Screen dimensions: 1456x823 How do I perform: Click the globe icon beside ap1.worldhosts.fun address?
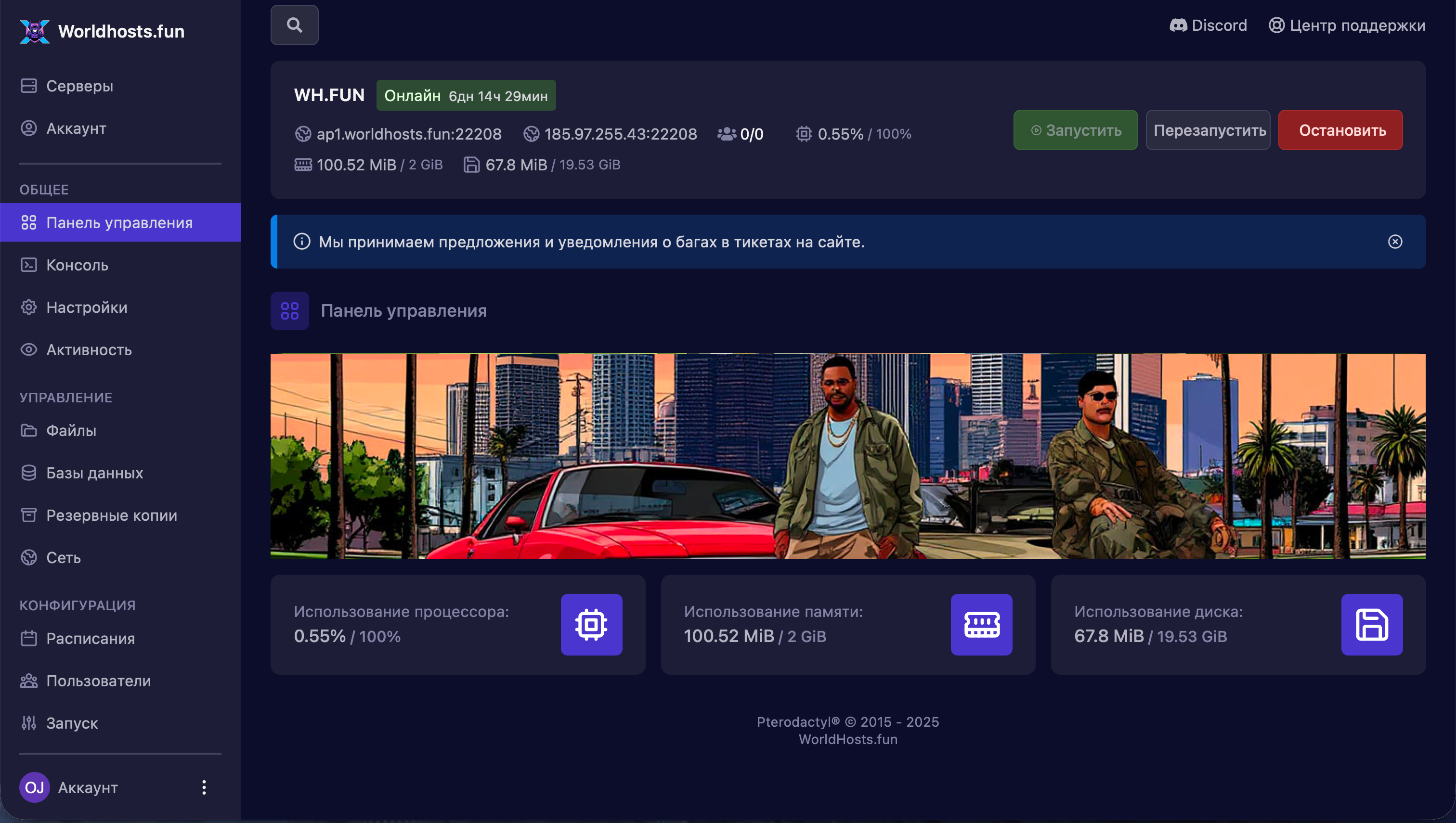[x=303, y=134]
